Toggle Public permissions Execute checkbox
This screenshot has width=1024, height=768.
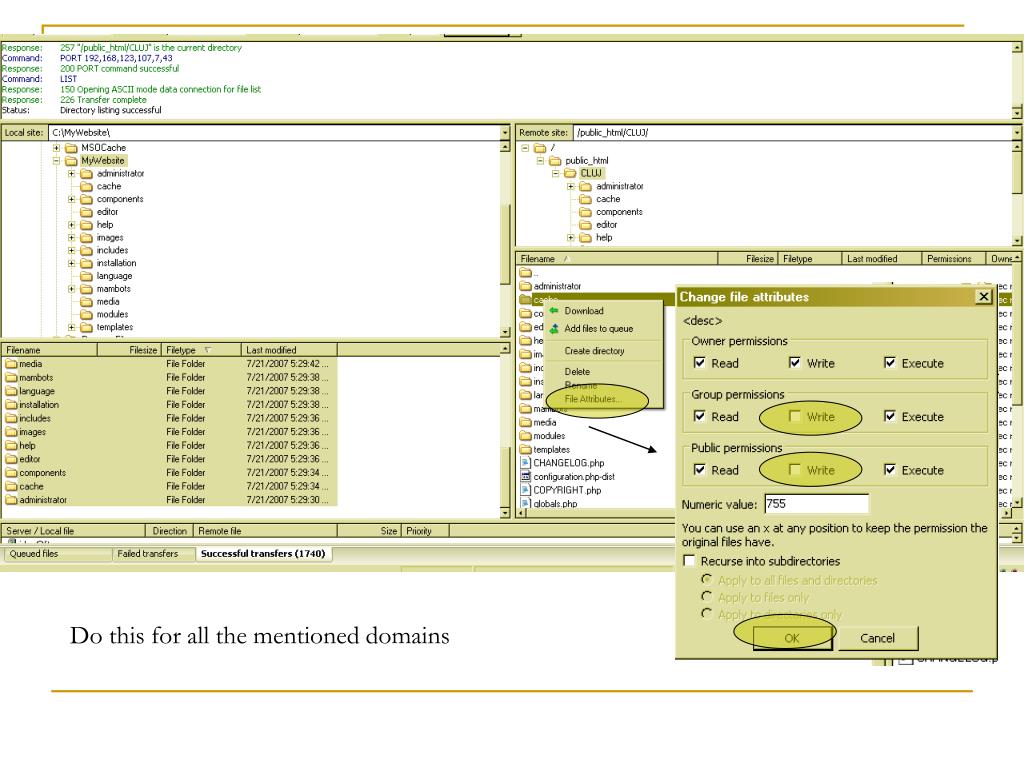(x=890, y=470)
